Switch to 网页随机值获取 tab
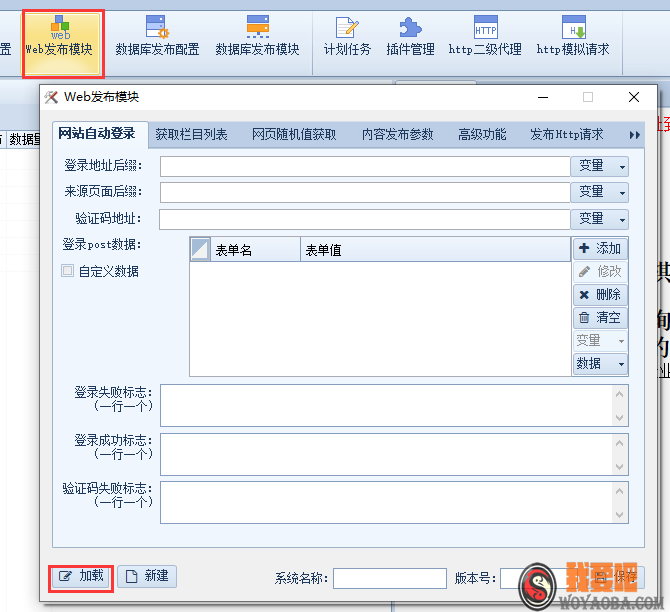Screen dimensions: 670x612 coord(294,135)
